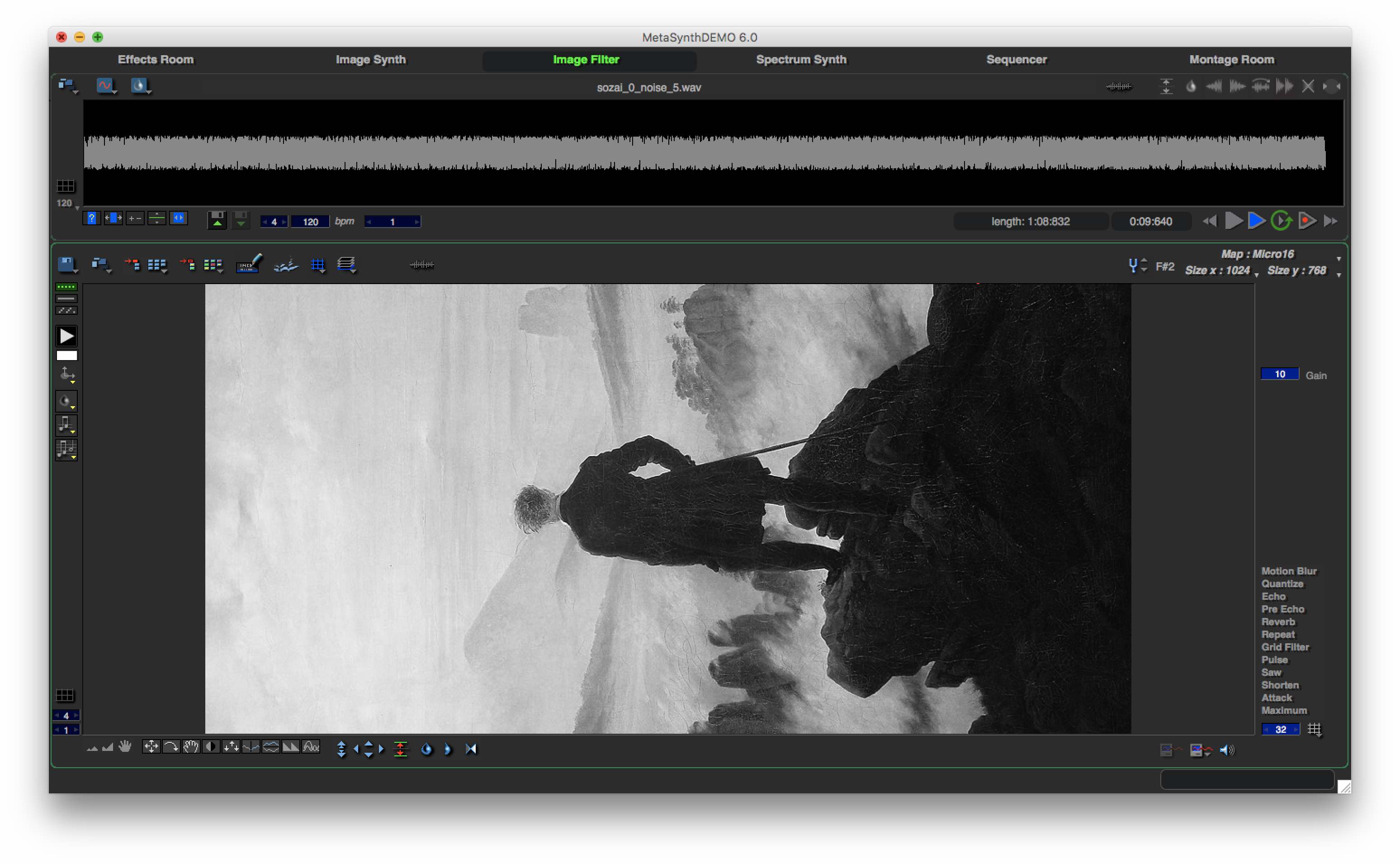The width and height of the screenshot is (1400, 864).
Task: Click the blue play selection button
Action: 1256,221
